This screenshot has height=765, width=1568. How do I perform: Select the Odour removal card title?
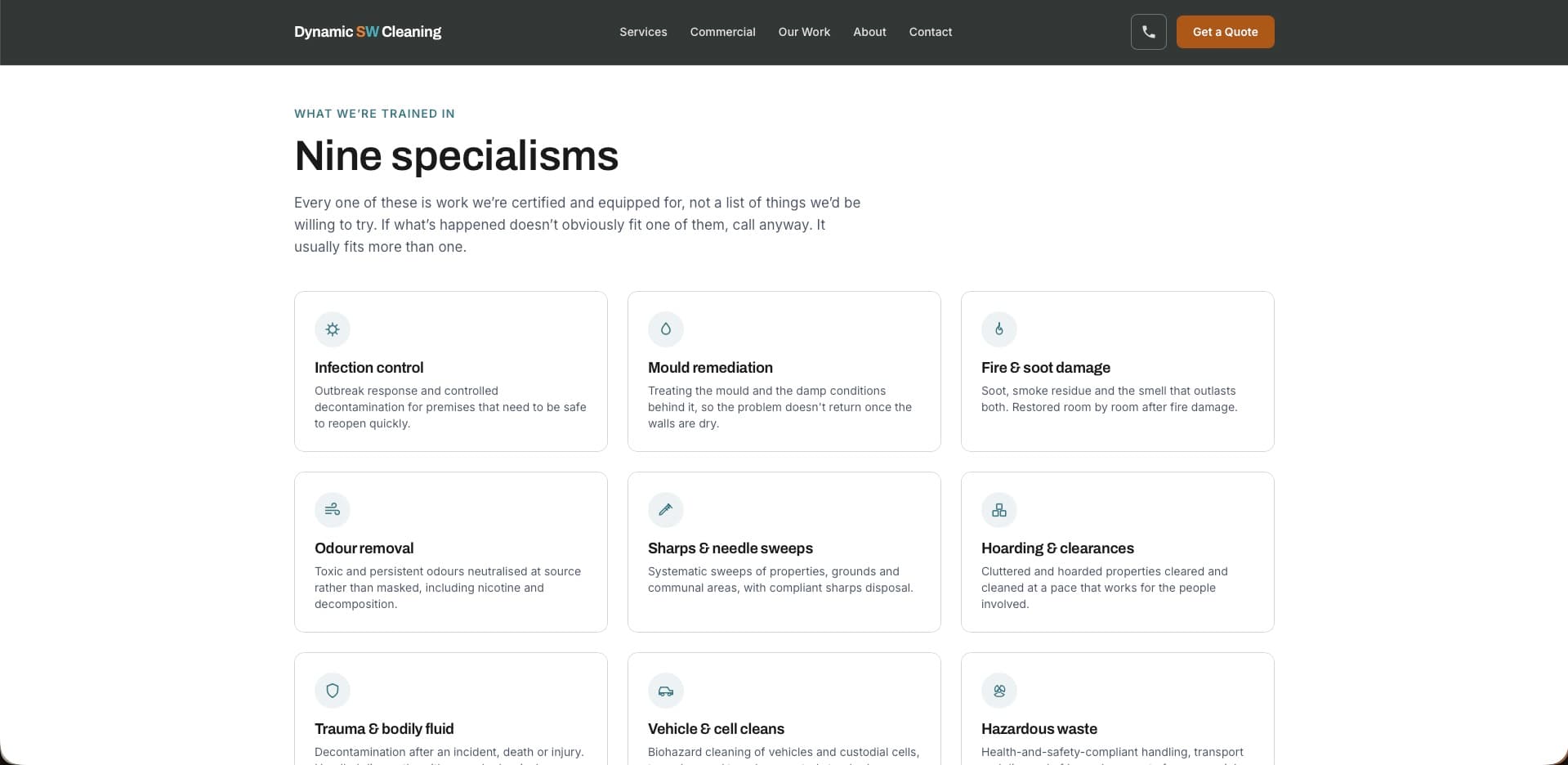[364, 548]
